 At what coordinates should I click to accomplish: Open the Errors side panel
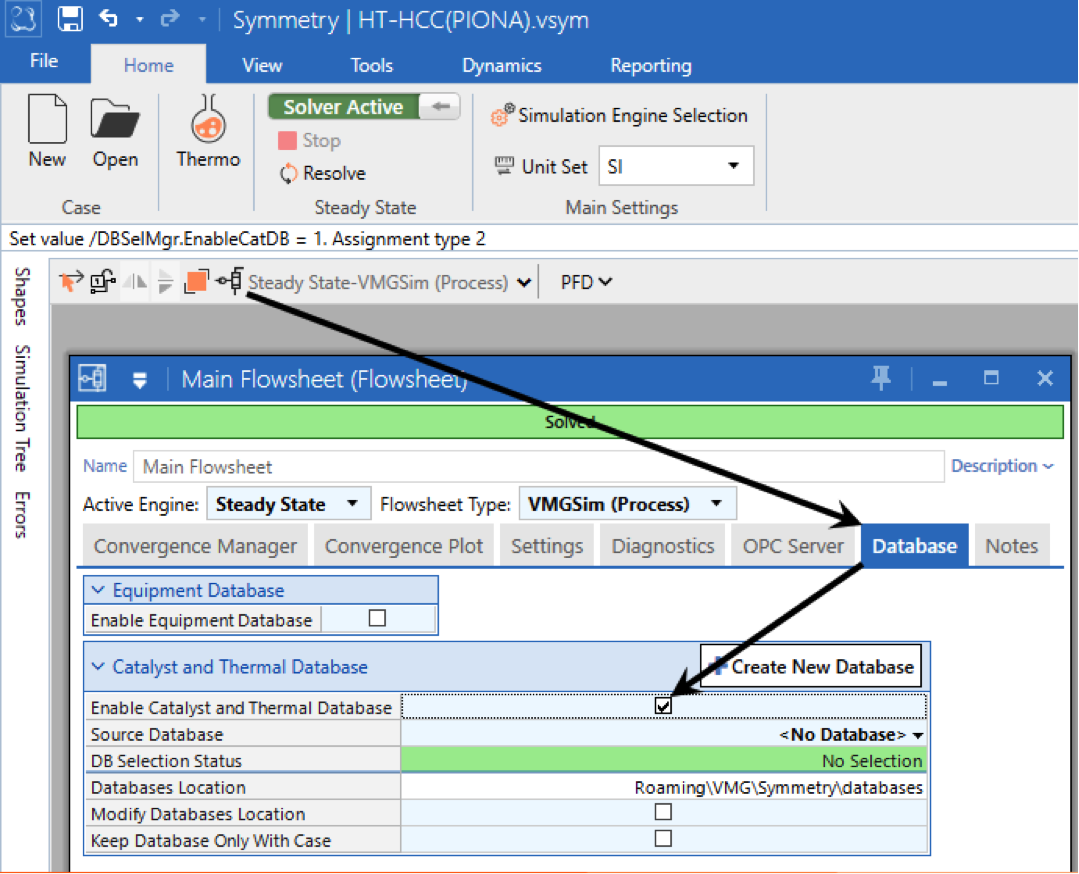[22, 515]
